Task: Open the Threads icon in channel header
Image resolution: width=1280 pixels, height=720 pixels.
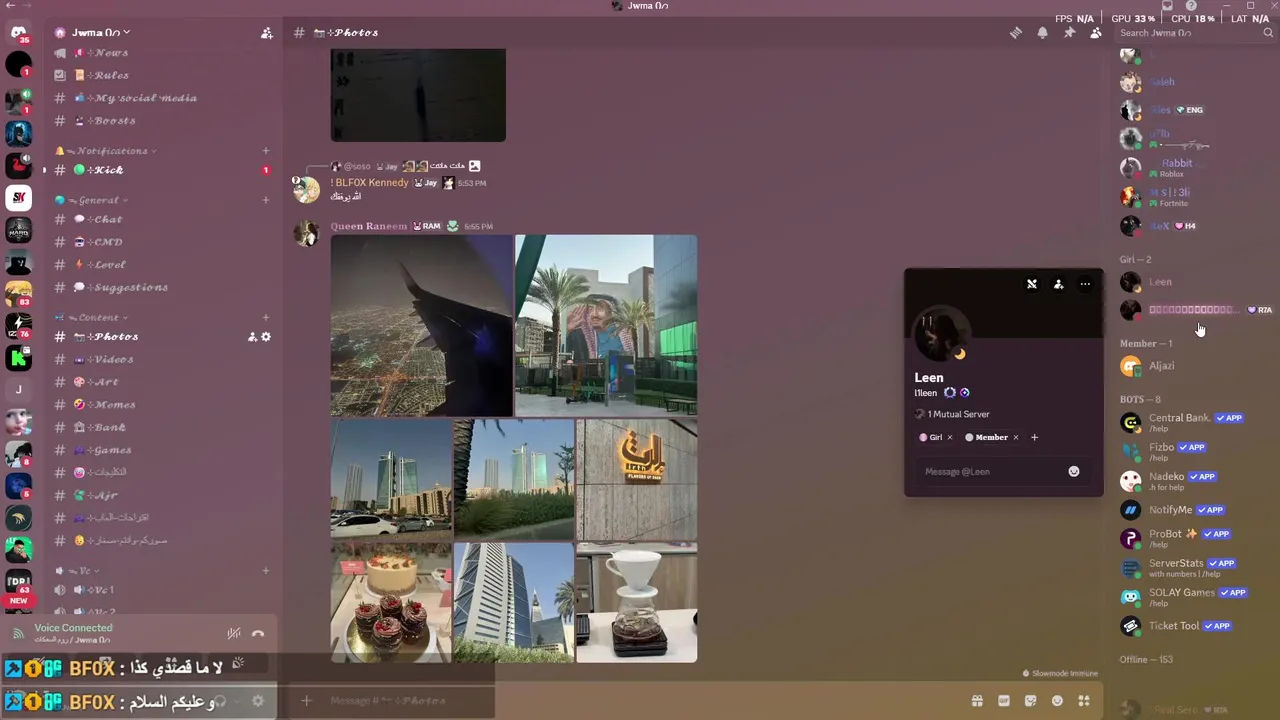Action: [x=1016, y=33]
